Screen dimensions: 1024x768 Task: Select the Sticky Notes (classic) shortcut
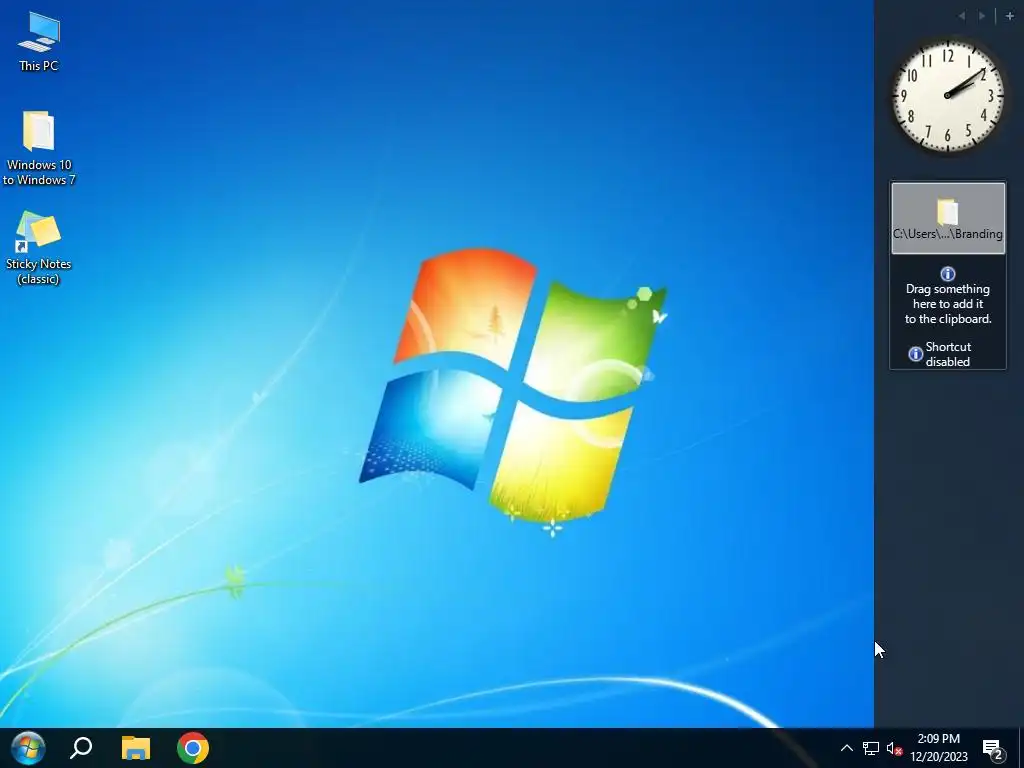coord(39,248)
